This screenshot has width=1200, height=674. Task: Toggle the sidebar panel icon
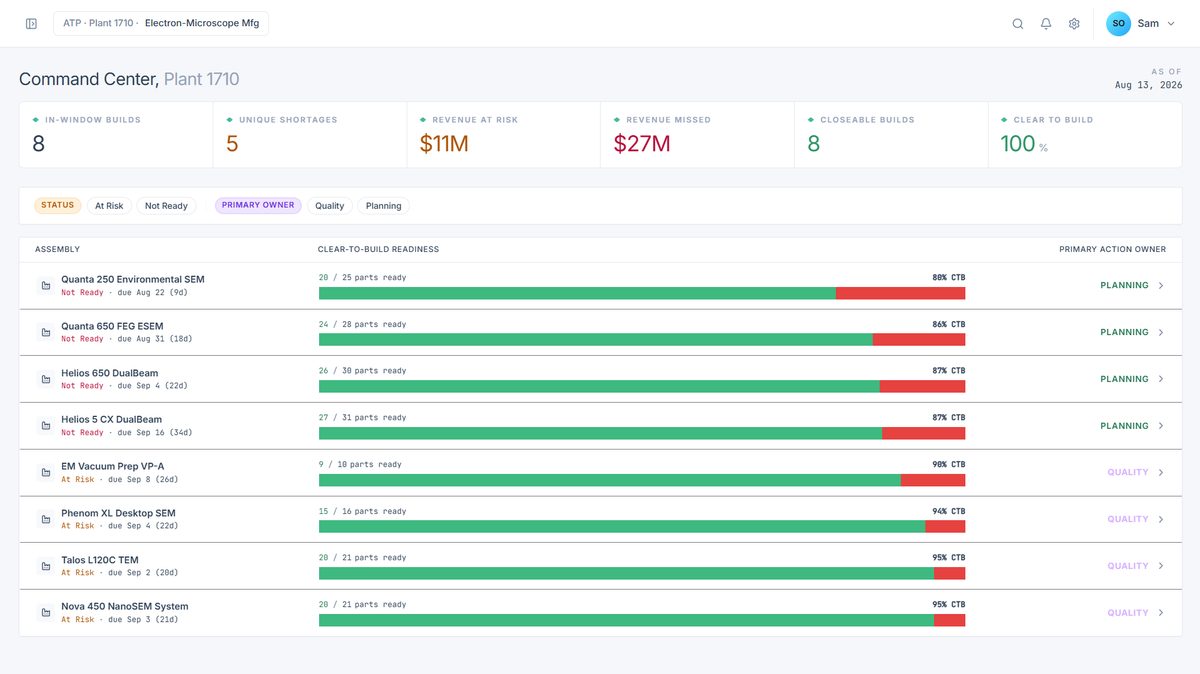tap(31, 23)
